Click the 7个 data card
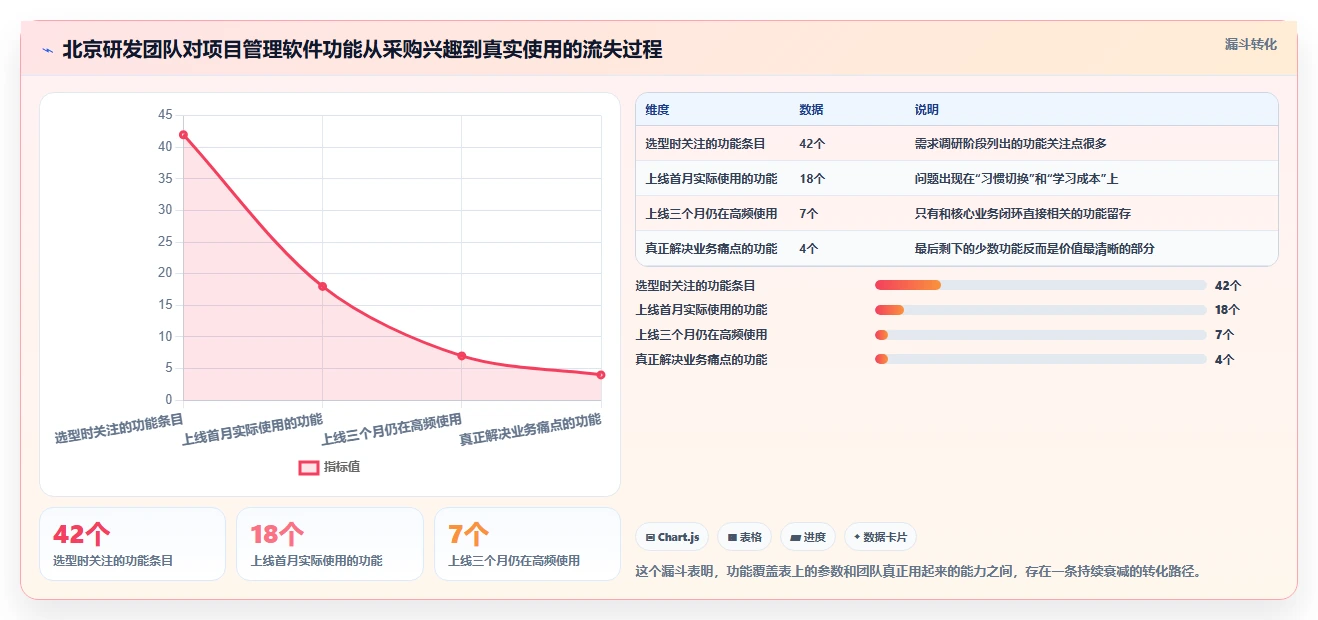Viewport: 1318px width, 620px height. (527, 544)
